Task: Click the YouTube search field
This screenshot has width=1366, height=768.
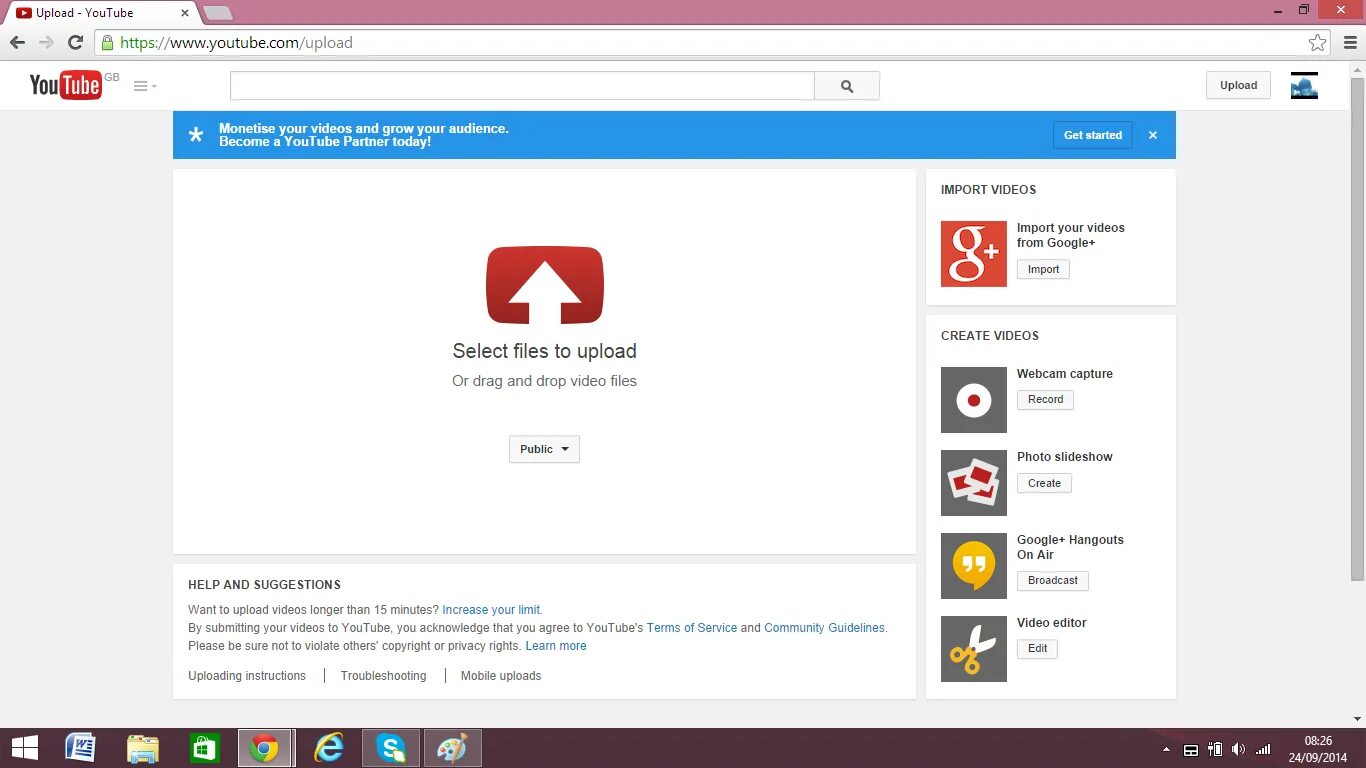Action: 522,86
